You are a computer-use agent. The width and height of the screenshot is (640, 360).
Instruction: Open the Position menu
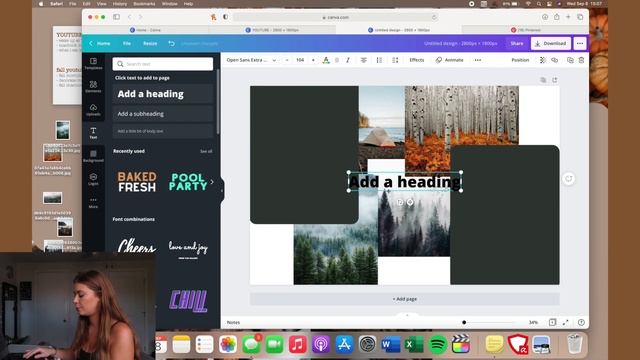tap(520, 60)
